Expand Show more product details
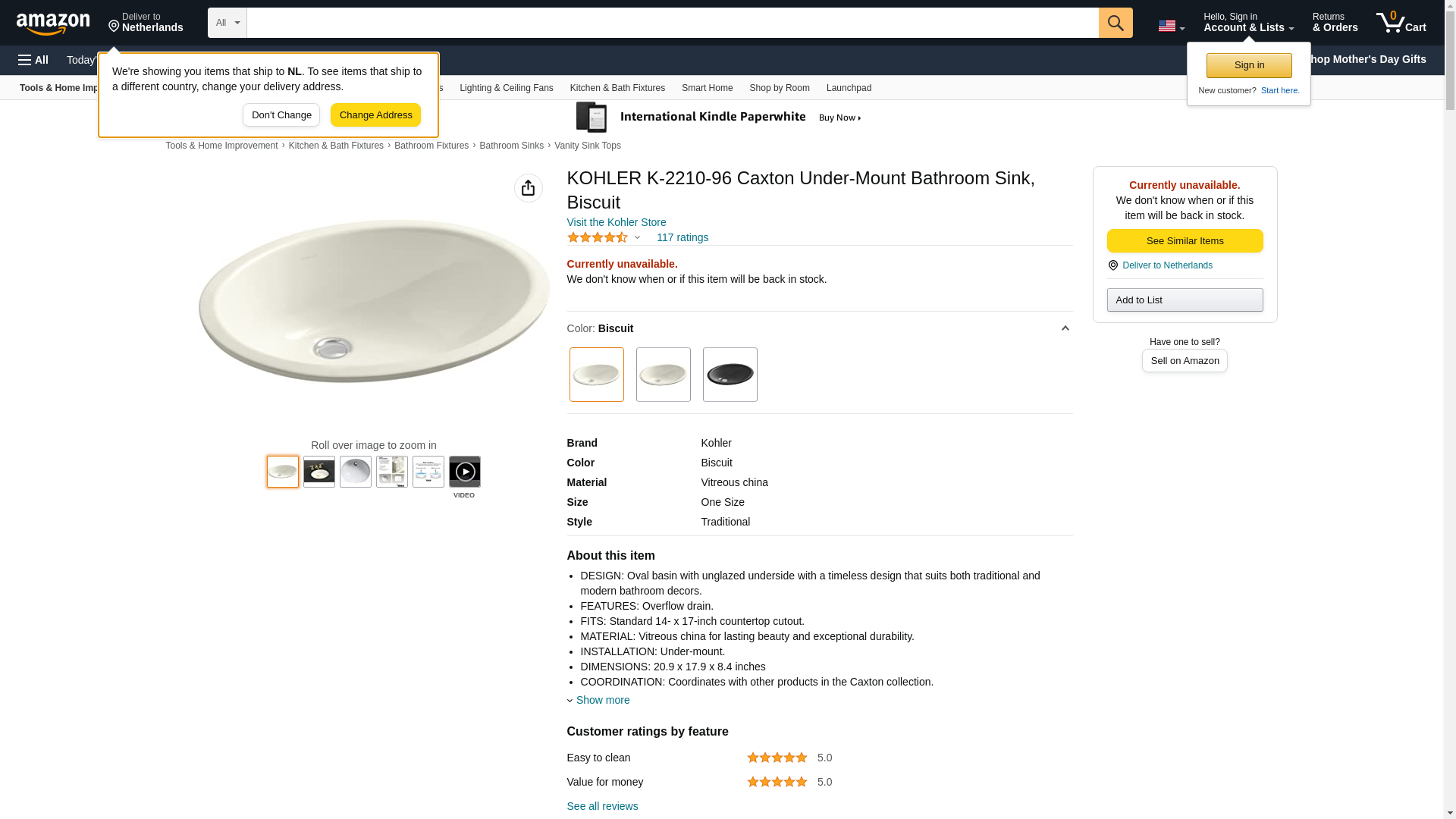This screenshot has width=1456, height=819. click(602, 700)
